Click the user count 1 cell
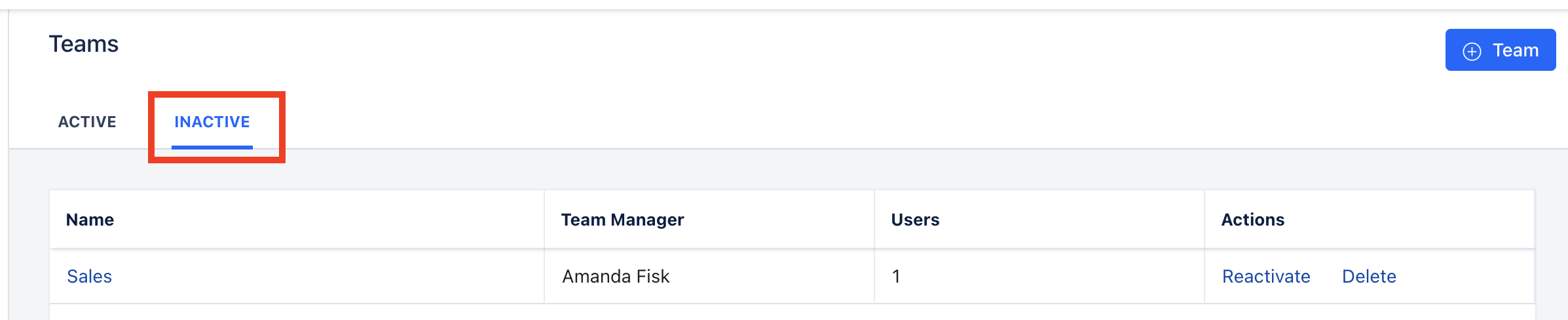The width and height of the screenshot is (1568, 320). [1039, 276]
